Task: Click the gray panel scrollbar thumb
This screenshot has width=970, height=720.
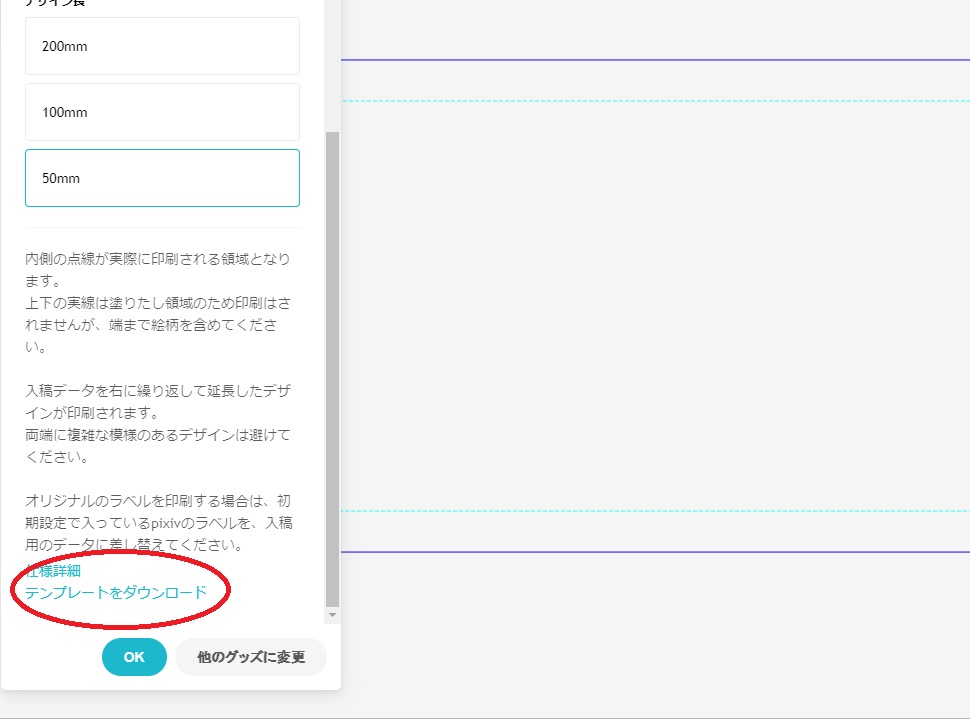Action: pyautogui.click(x=333, y=370)
